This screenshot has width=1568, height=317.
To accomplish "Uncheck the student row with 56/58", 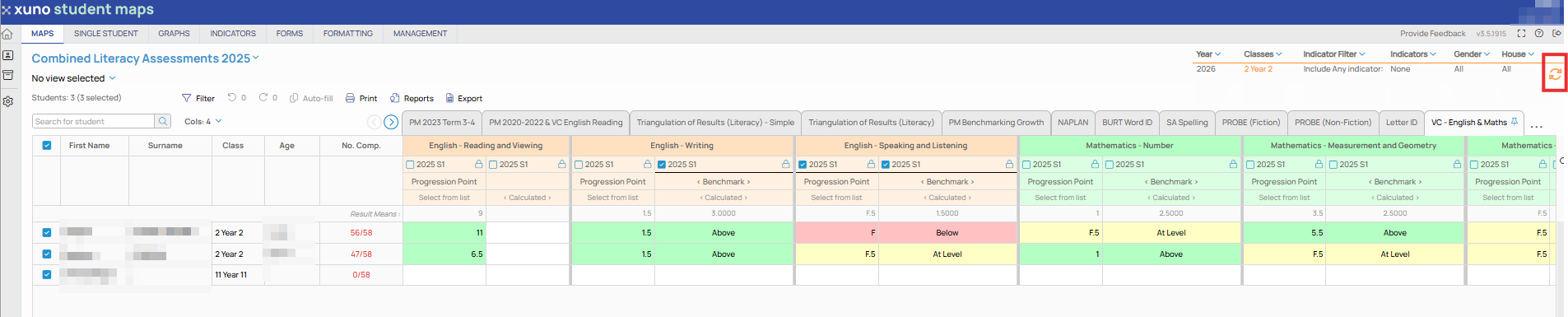I will 47,233.
